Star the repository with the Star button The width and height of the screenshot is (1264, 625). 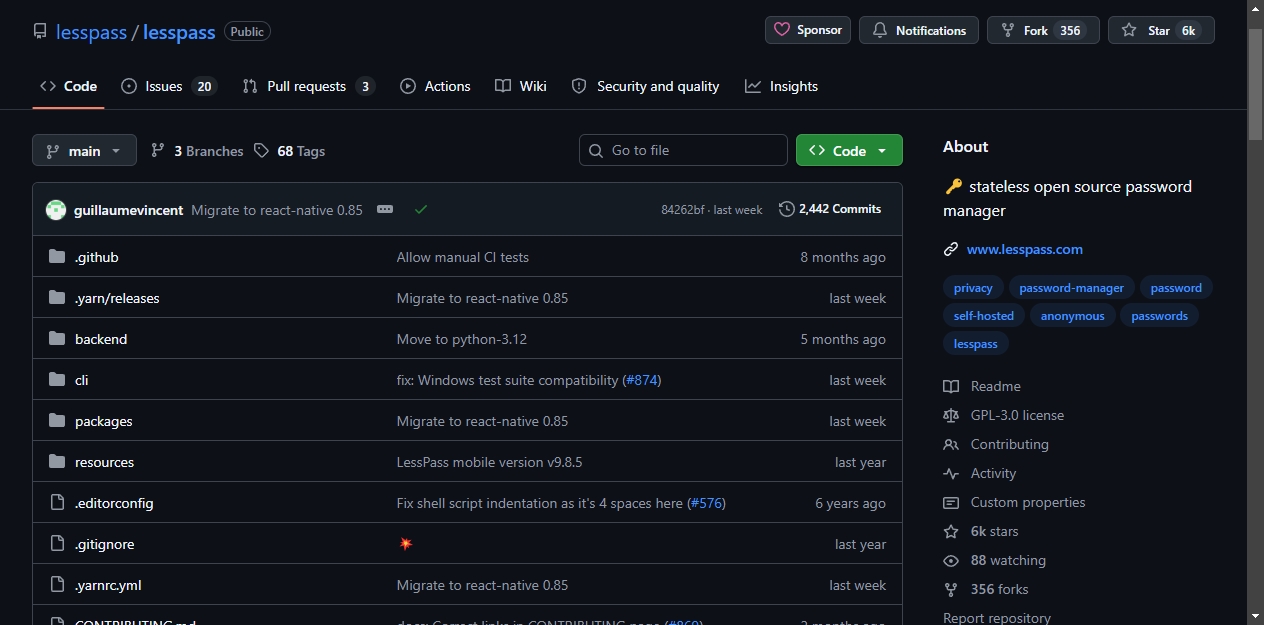click(x=1161, y=30)
